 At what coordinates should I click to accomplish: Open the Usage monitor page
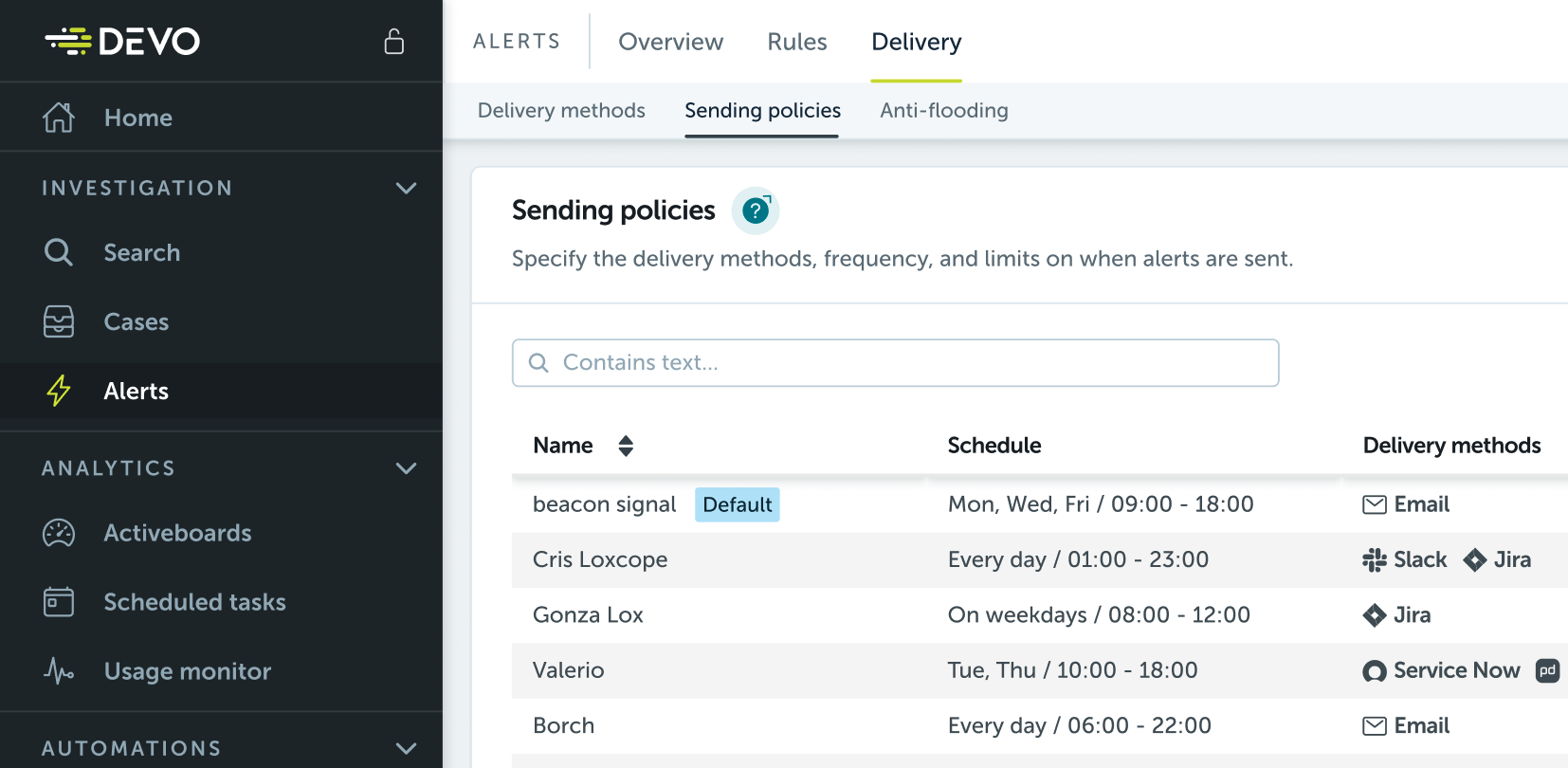187,671
